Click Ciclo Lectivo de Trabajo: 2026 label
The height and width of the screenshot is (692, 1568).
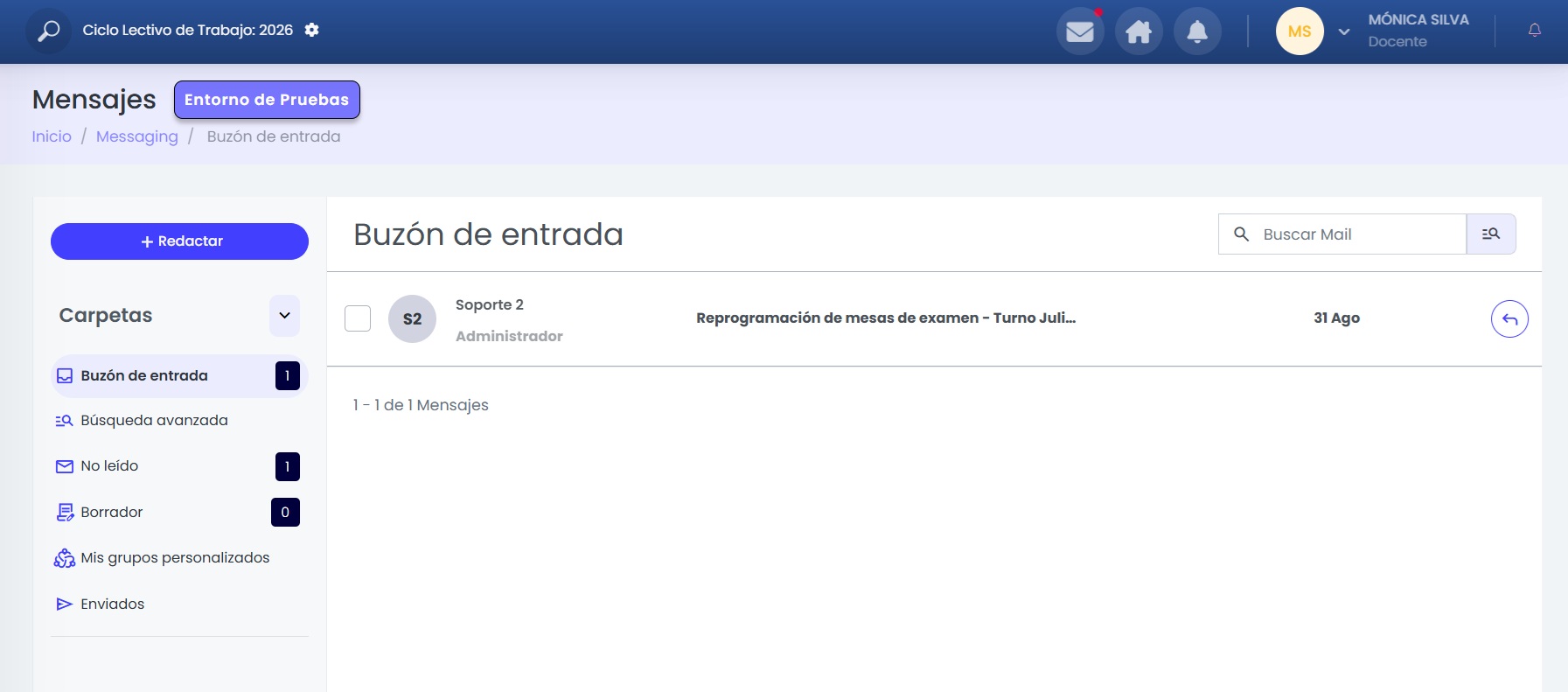(x=187, y=30)
